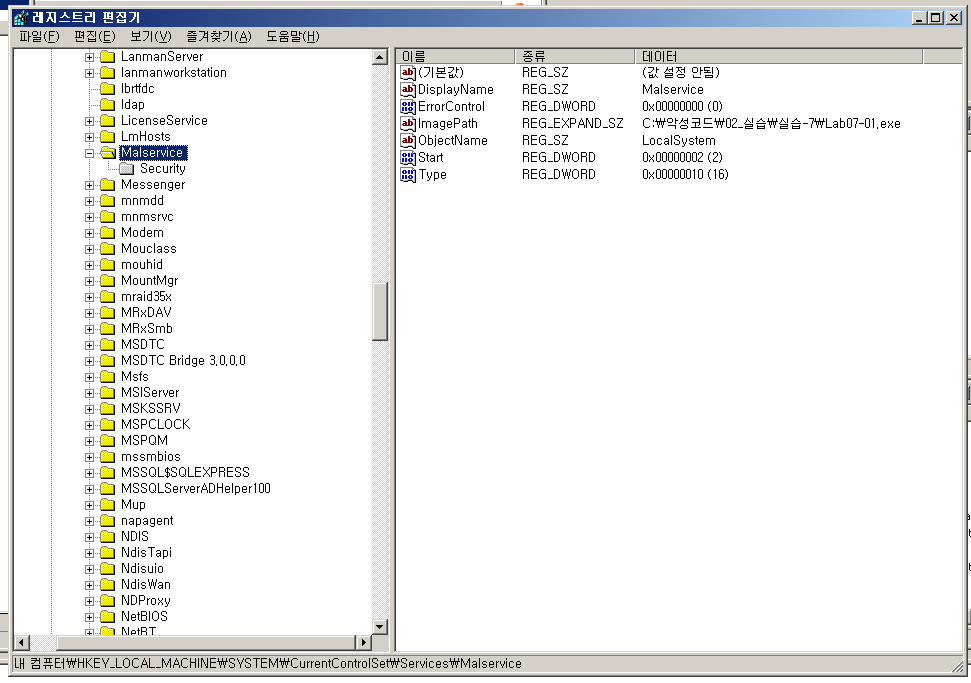The height and width of the screenshot is (683, 971).
Task: Click the LmHosts folder icon
Action: click(x=108, y=137)
